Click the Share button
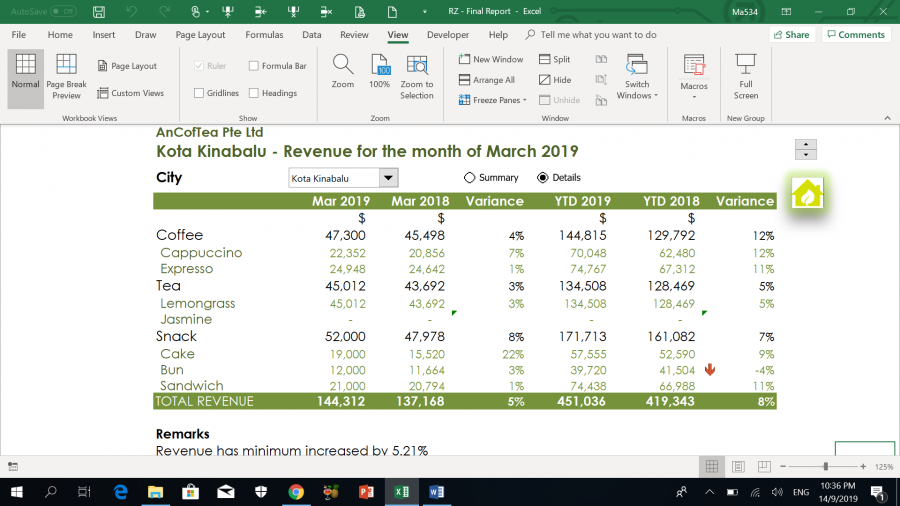This screenshot has height=506, width=900. (x=792, y=35)
